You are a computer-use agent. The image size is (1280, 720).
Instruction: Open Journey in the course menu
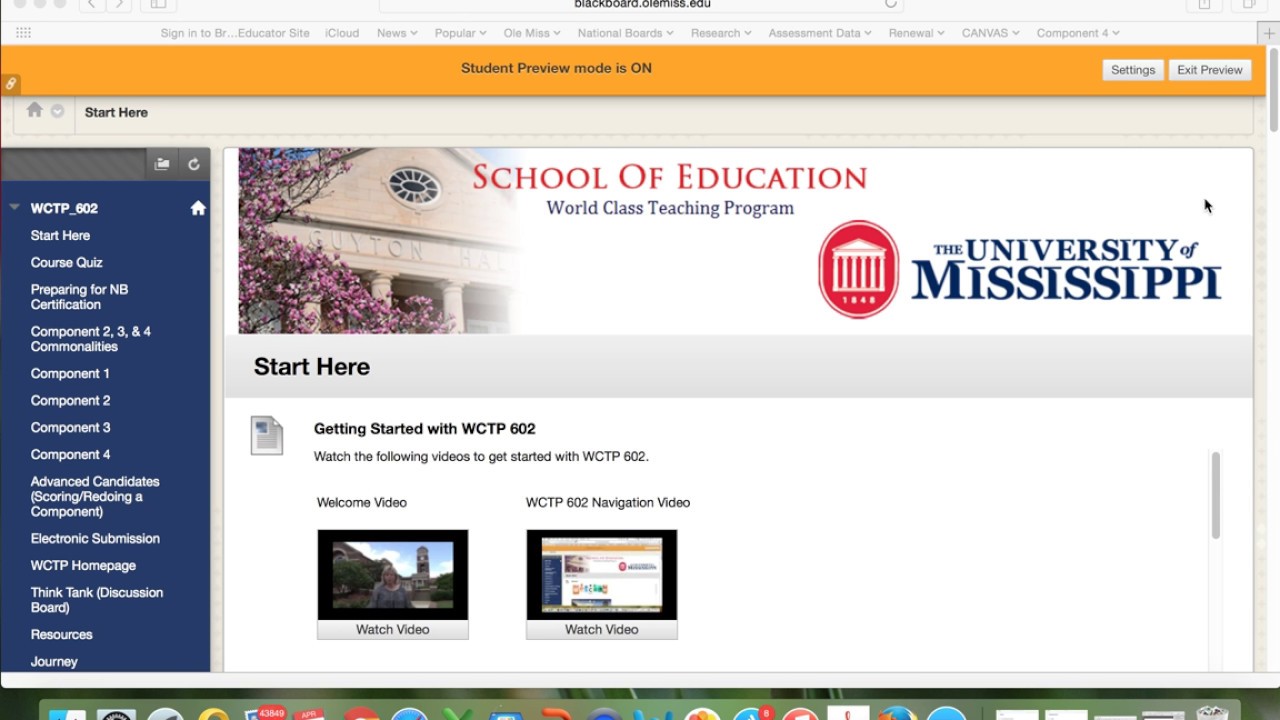point(54,661)
